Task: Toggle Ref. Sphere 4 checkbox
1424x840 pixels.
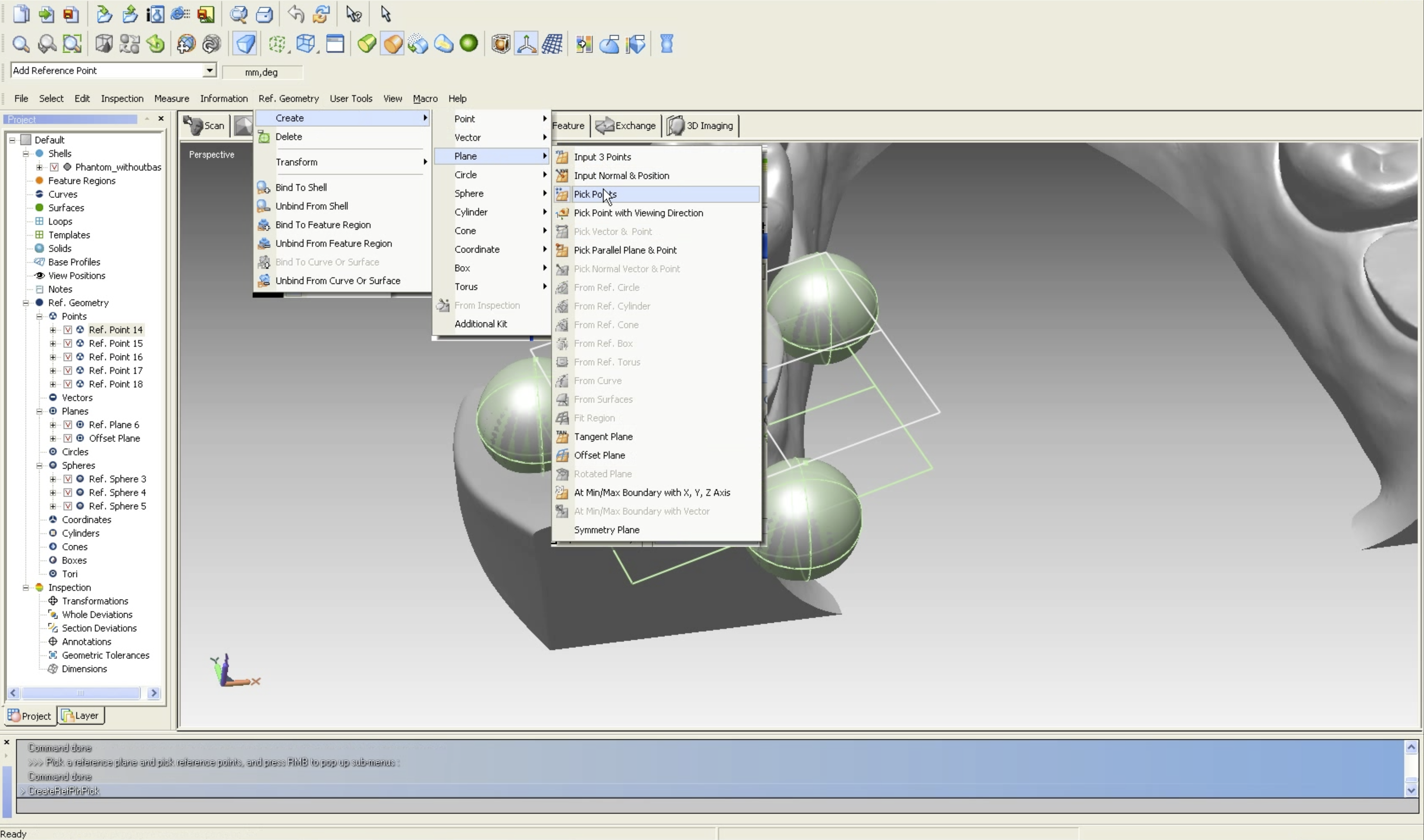Action: 67,492
